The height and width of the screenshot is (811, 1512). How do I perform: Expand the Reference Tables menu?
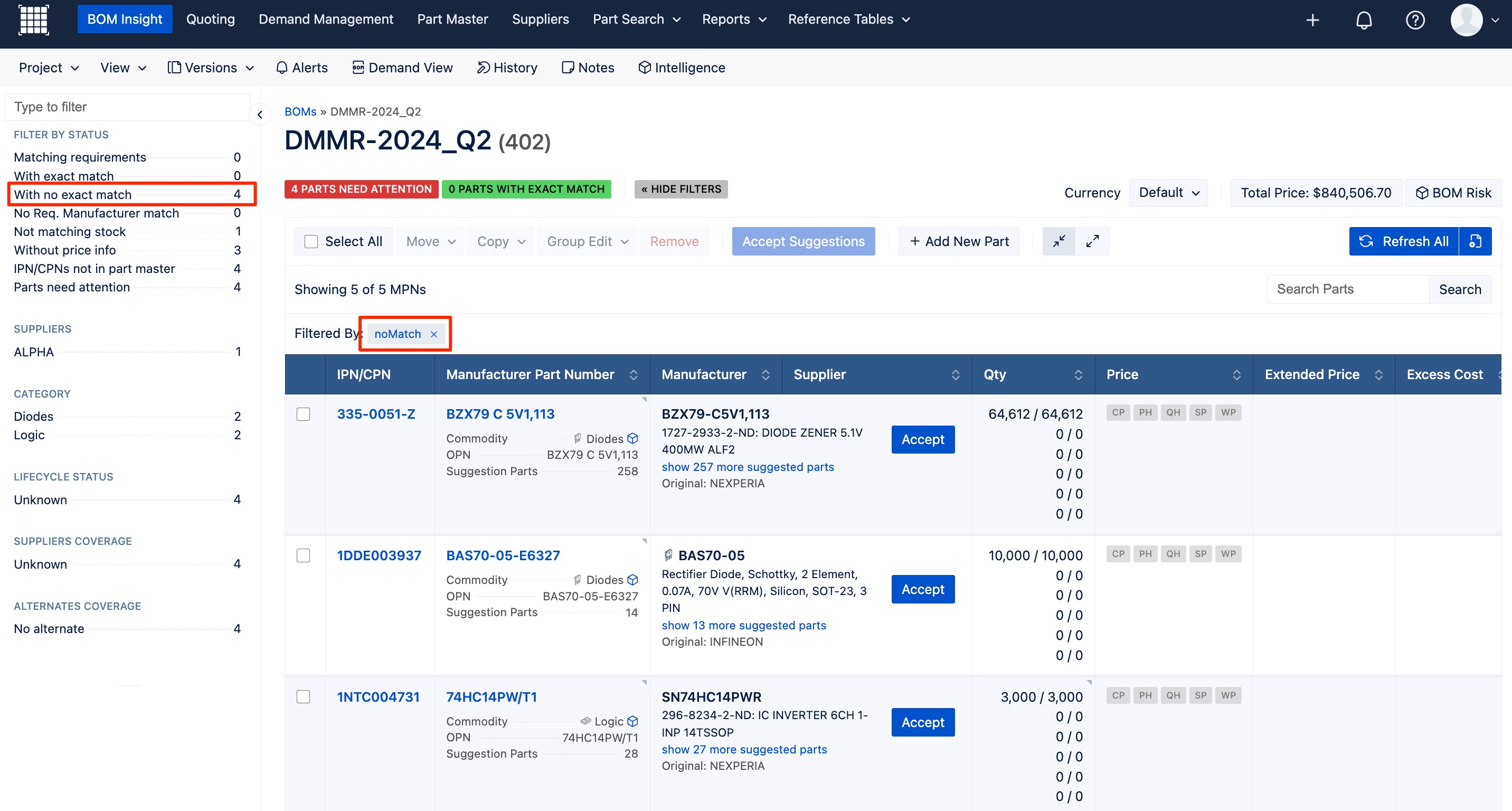point(848,20)
